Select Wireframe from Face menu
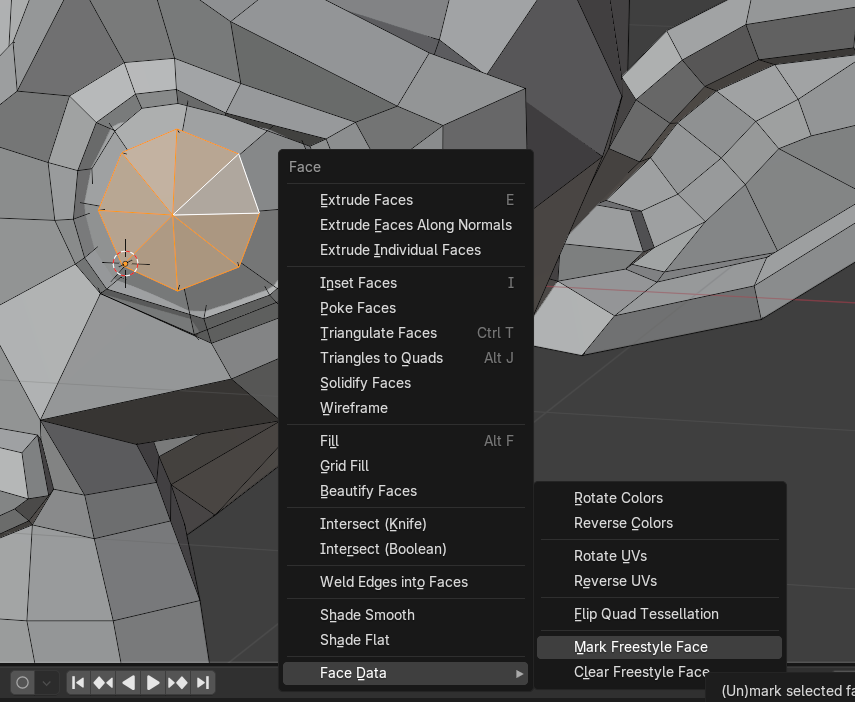 [x=405, y=408]
